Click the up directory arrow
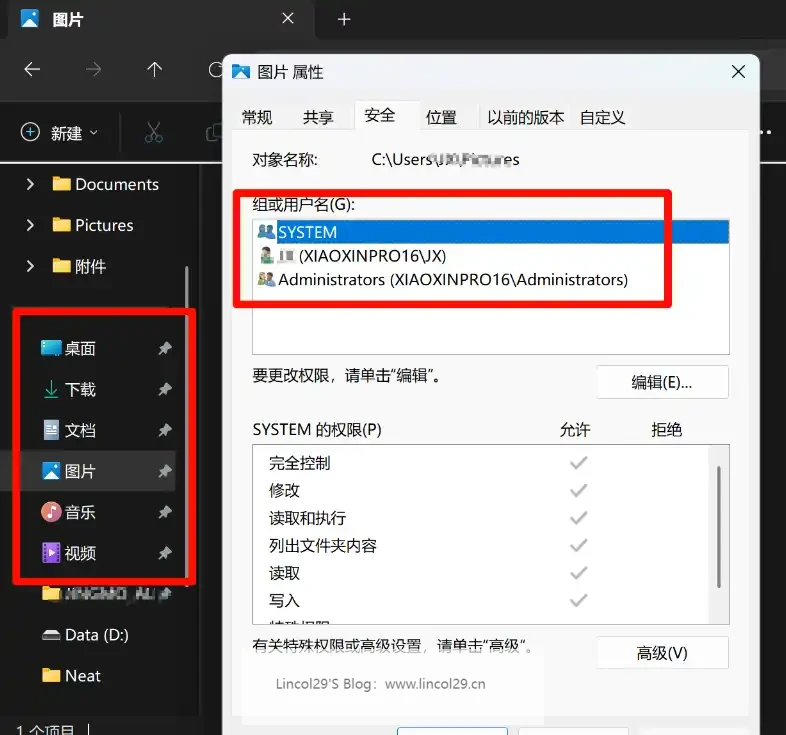This screenshot has width=786, height=735. coord(154,70)
